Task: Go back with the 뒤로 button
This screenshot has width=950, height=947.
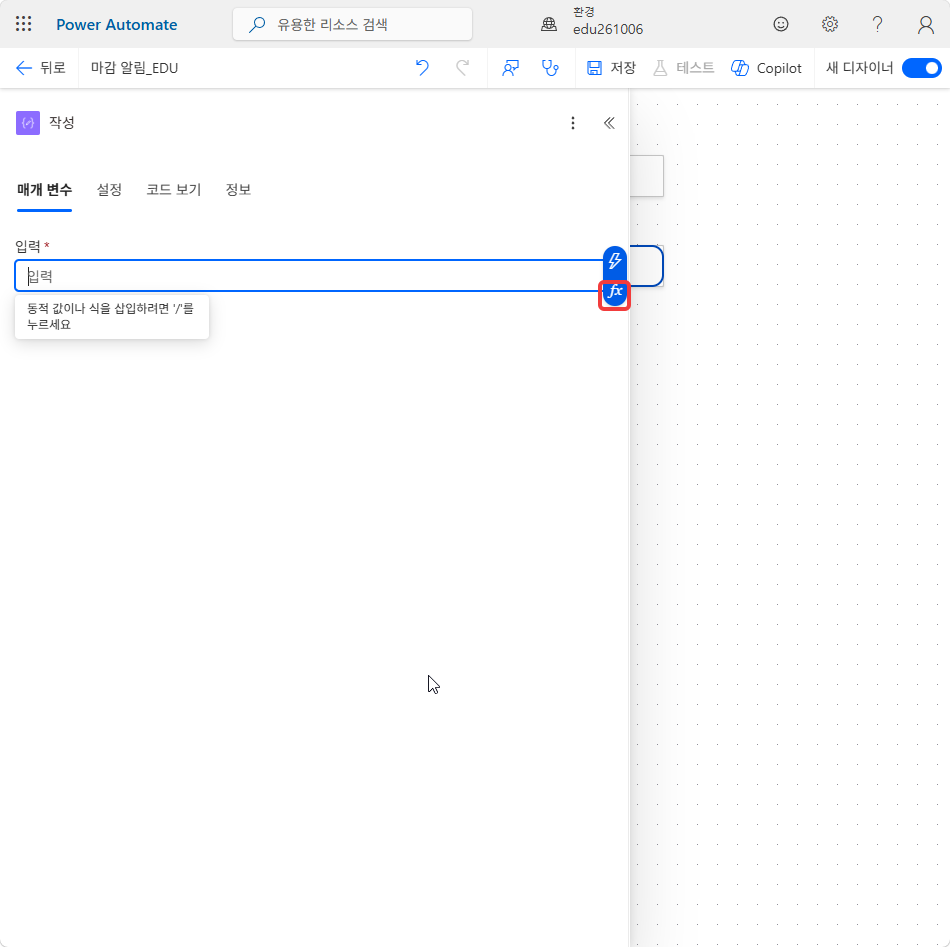Action: [40, 68]
